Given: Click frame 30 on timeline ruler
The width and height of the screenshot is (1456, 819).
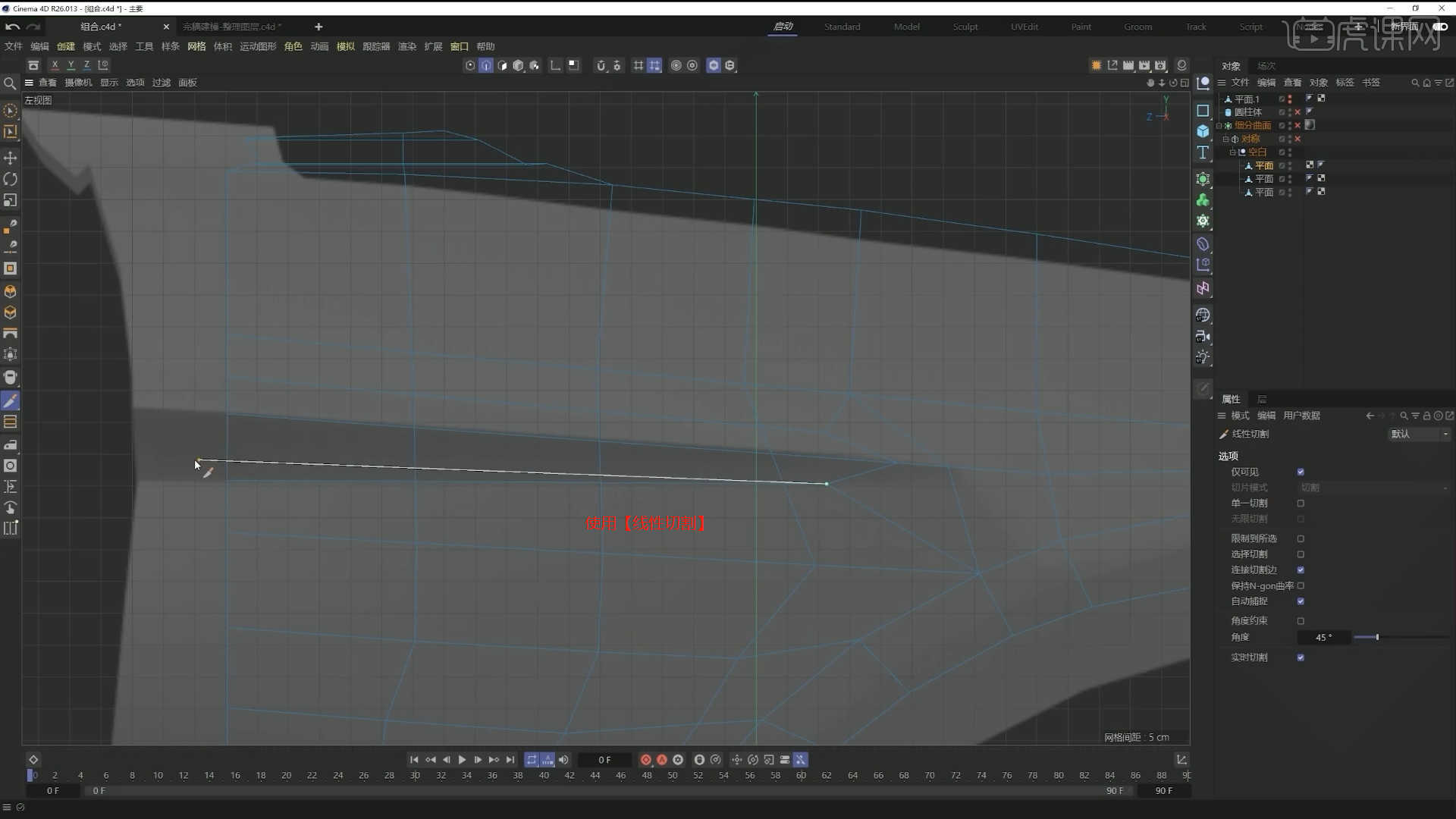Looking at the screenshot, I should 415,775.
